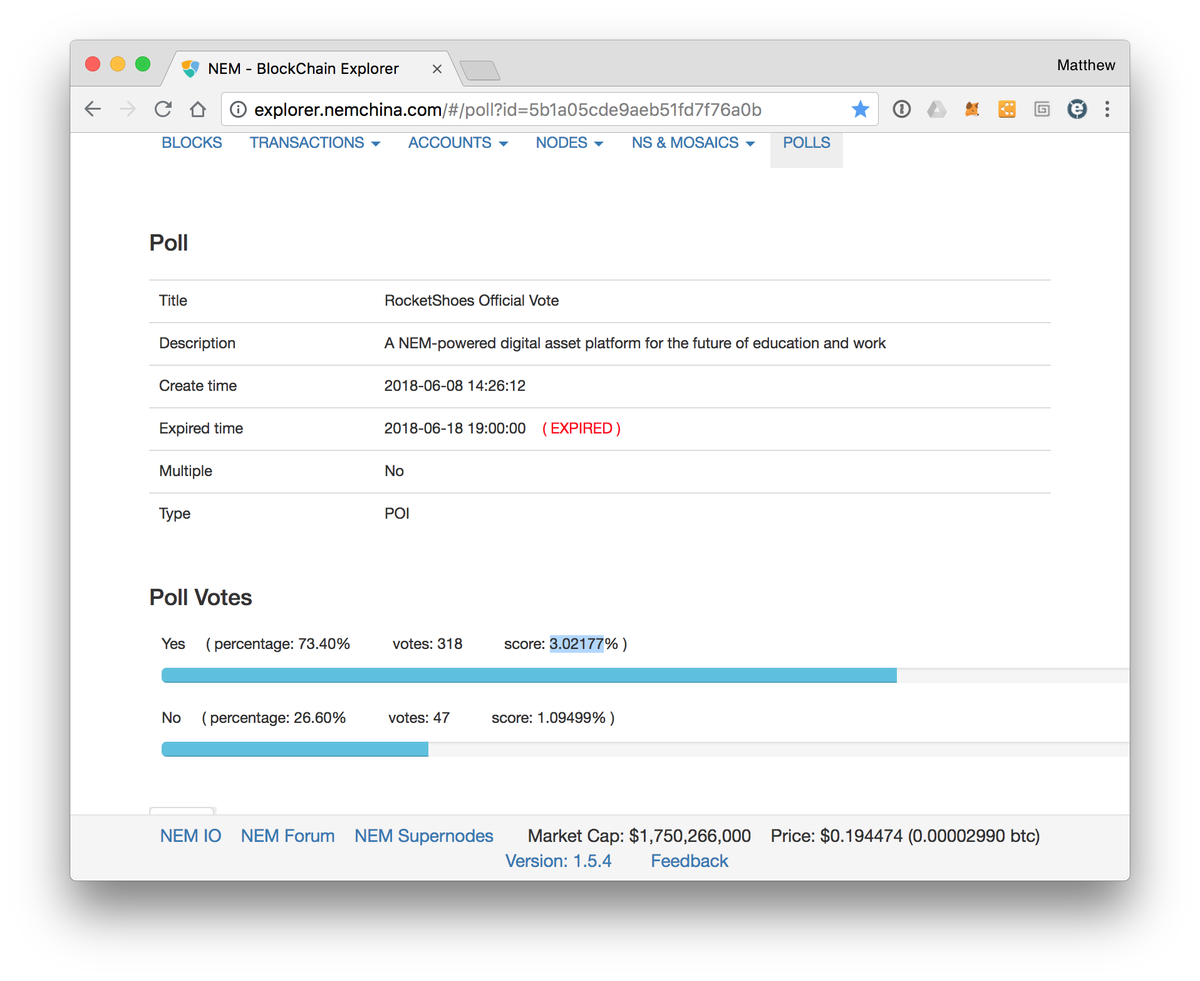Click the orange share extension icon
This screenshot has height=981, width=1200.
coord(1007,110)
